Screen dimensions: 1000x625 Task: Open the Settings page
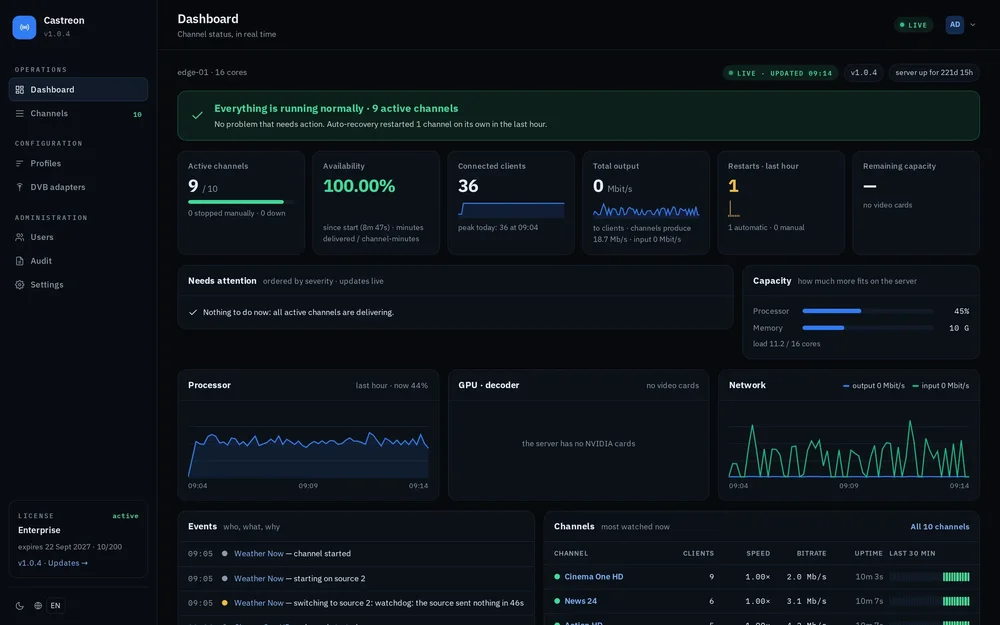click(x=78, y=285)
